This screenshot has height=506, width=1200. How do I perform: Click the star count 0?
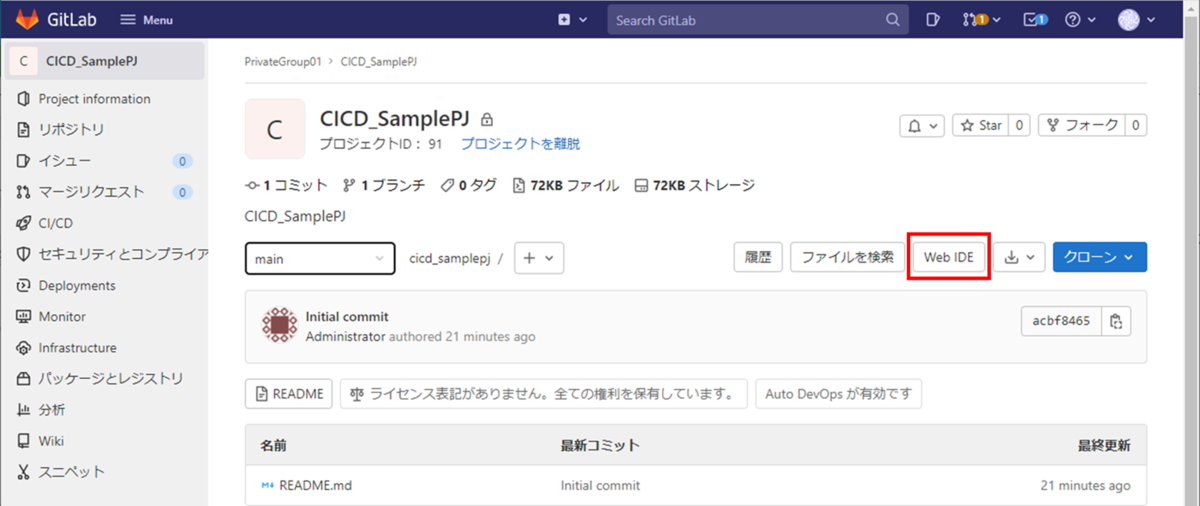1019,126
